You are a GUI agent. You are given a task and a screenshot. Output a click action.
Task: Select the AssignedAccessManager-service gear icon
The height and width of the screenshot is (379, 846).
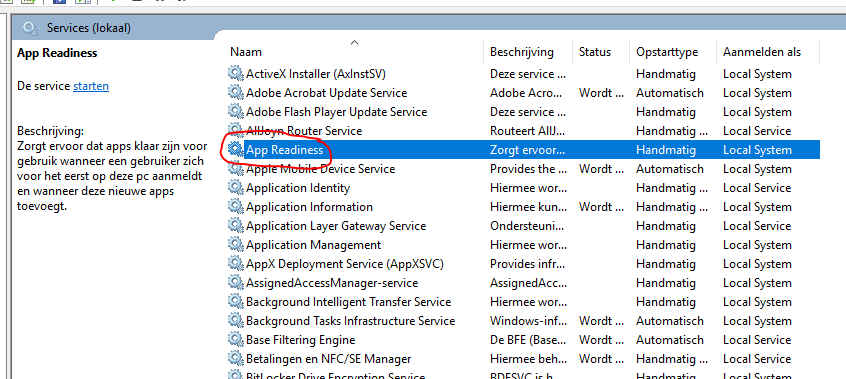point(235,282)
